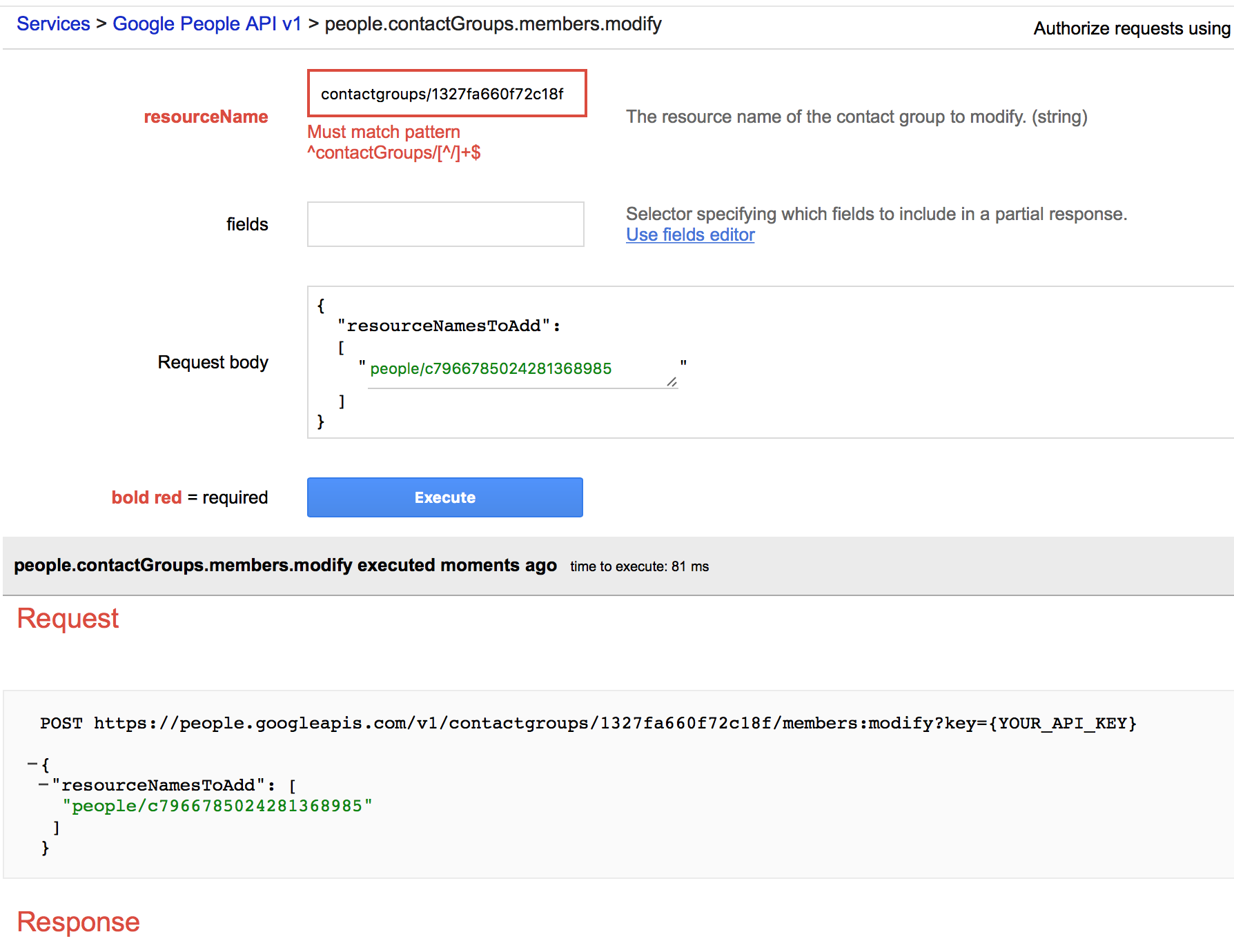The height and width of the screenshot is (952, 1234).
Task: Collapse the outer JSON object in Request output
Action: tap(32, 764)
